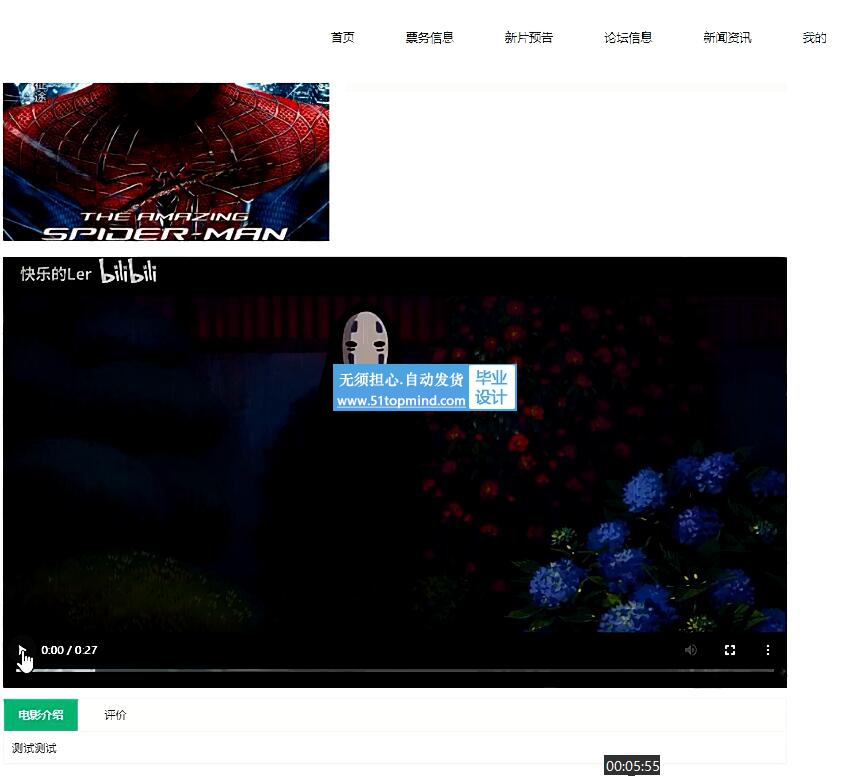Open the 首页 navigation item

(x=342, y=37)
